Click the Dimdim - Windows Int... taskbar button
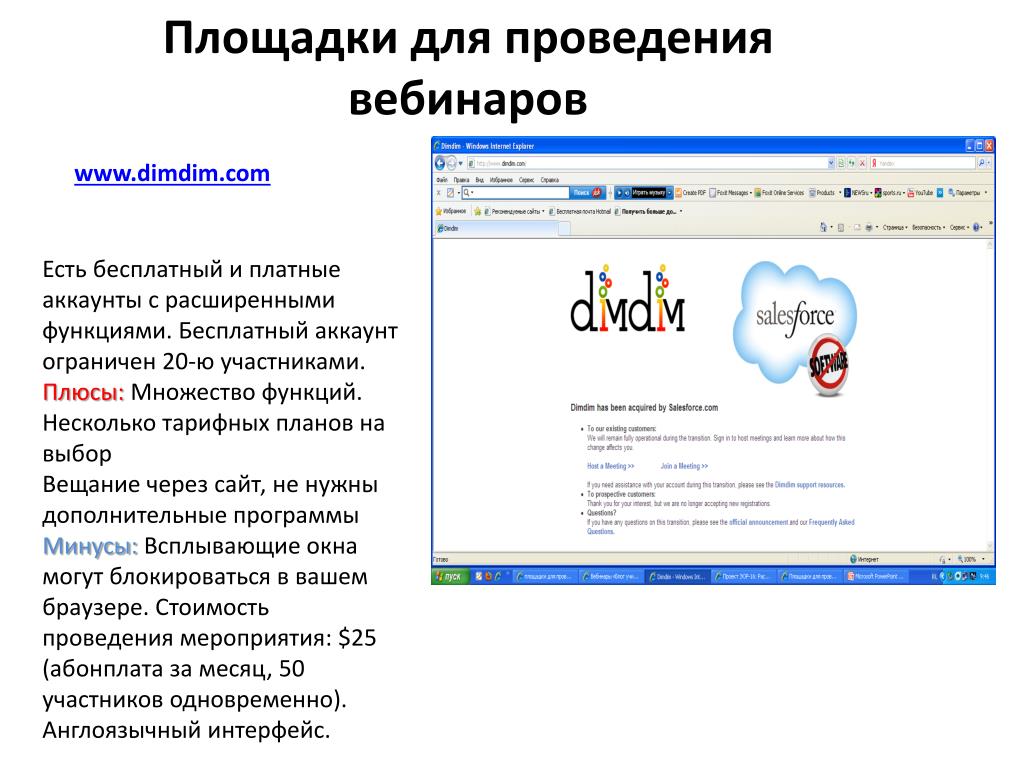Viewport: 1024px width, 768px height. click(678, 577)
